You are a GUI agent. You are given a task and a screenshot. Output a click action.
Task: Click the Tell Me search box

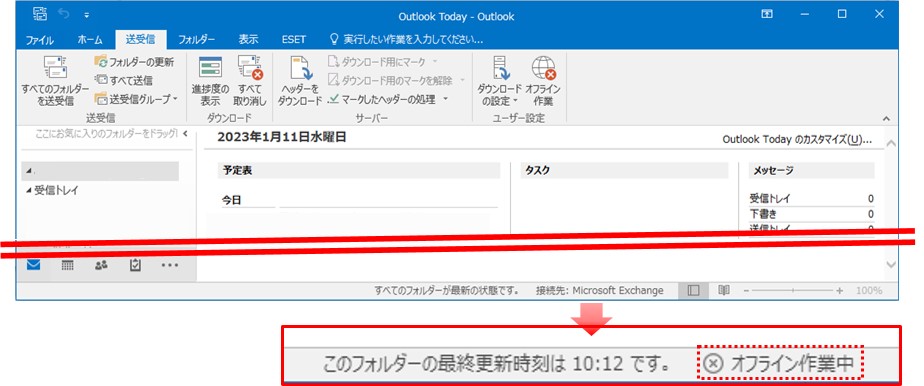[407, 39]
